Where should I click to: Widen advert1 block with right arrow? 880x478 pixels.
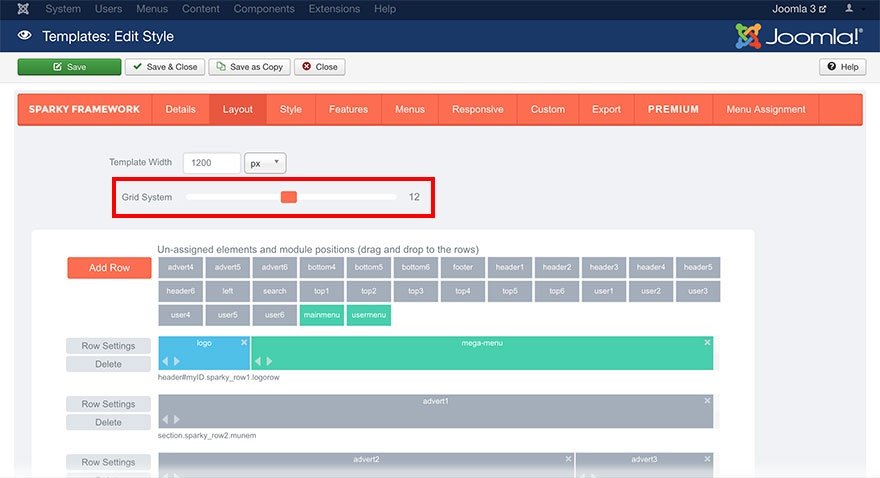pos(177,419)
